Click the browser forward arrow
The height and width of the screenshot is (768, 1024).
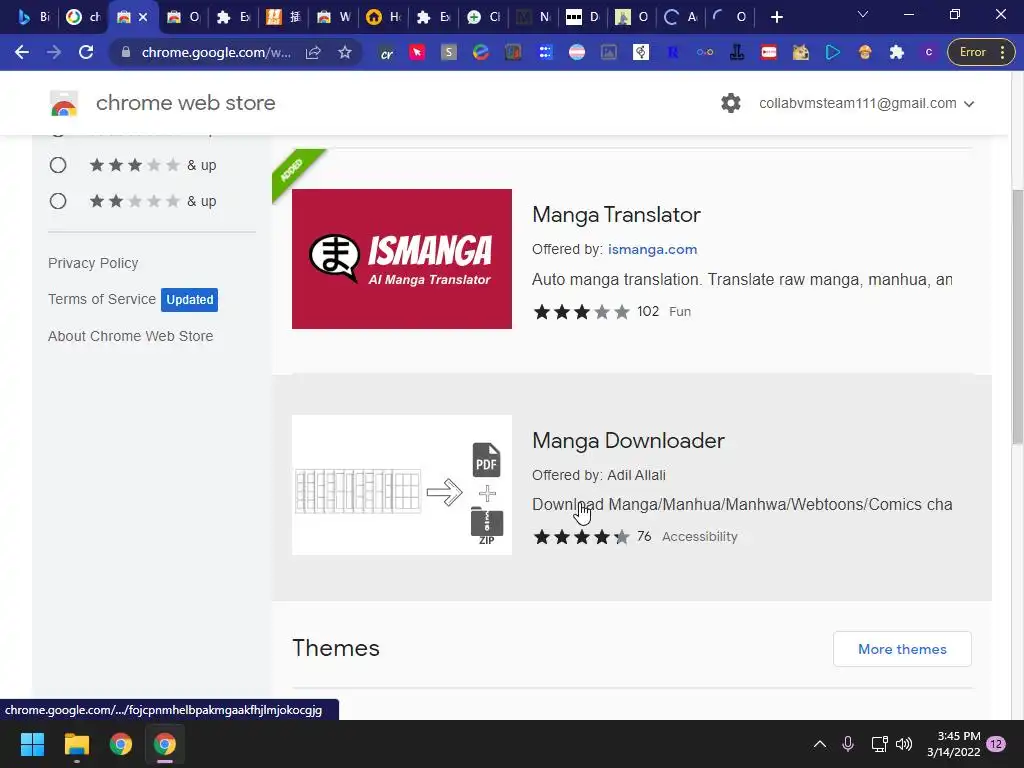click(54, 52)
